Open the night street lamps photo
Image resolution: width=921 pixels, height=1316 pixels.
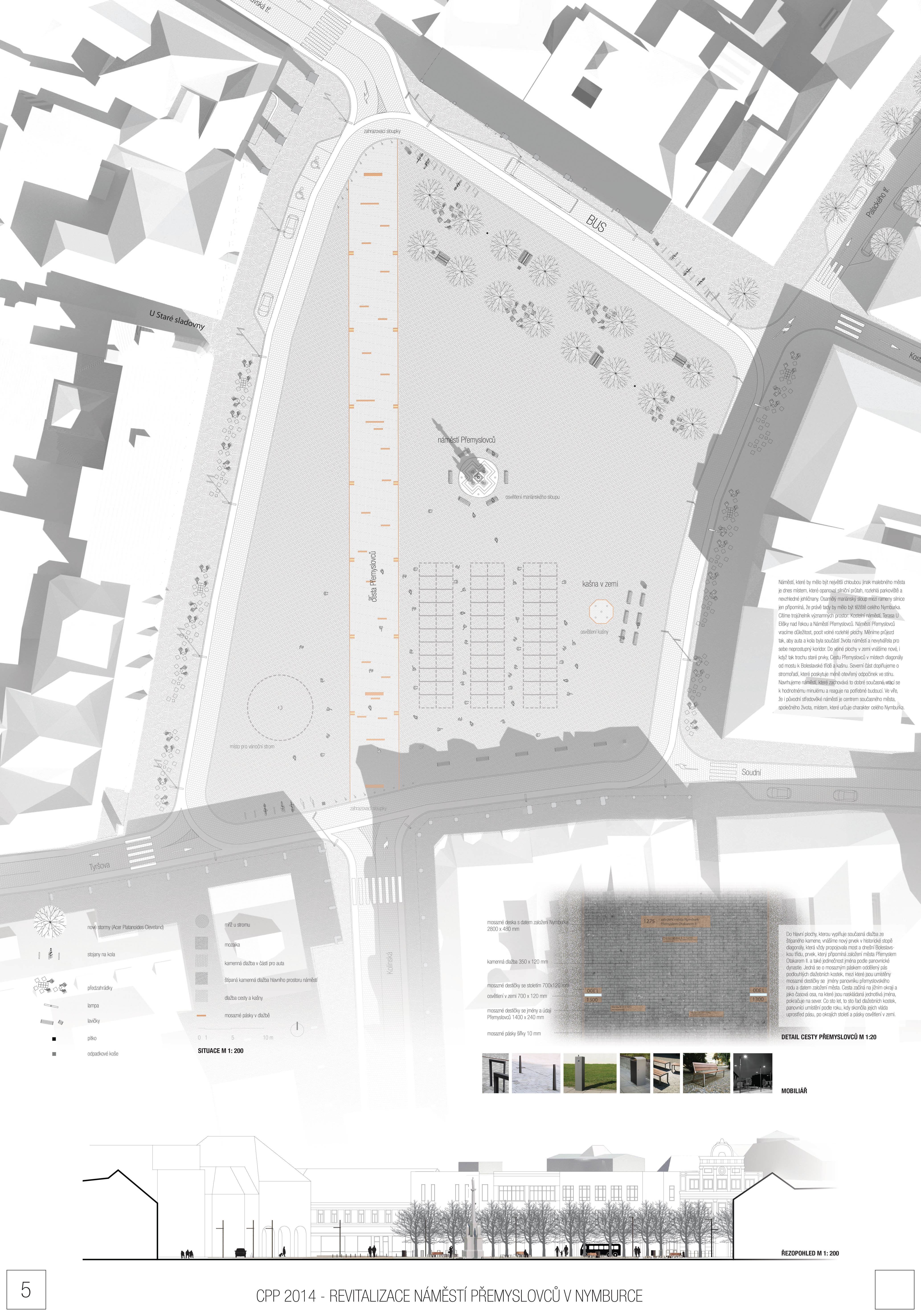753,1073
